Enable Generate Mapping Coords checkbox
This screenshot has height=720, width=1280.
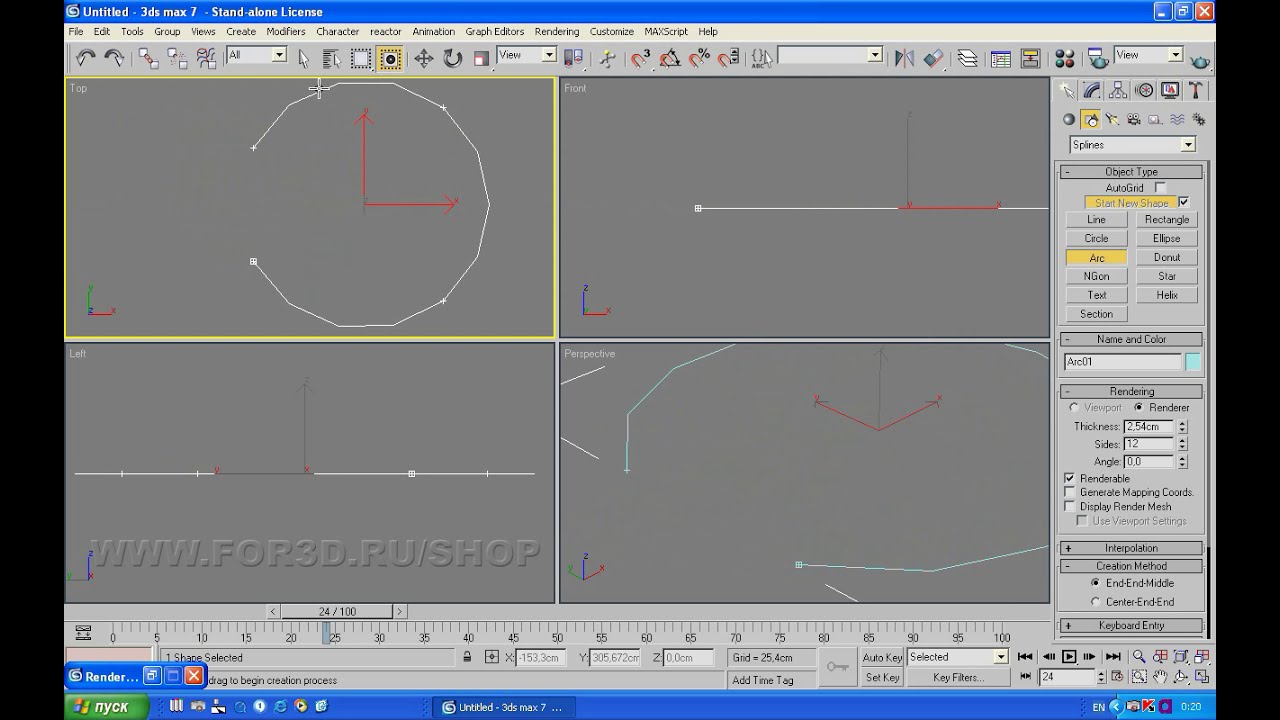[1070, 493]
